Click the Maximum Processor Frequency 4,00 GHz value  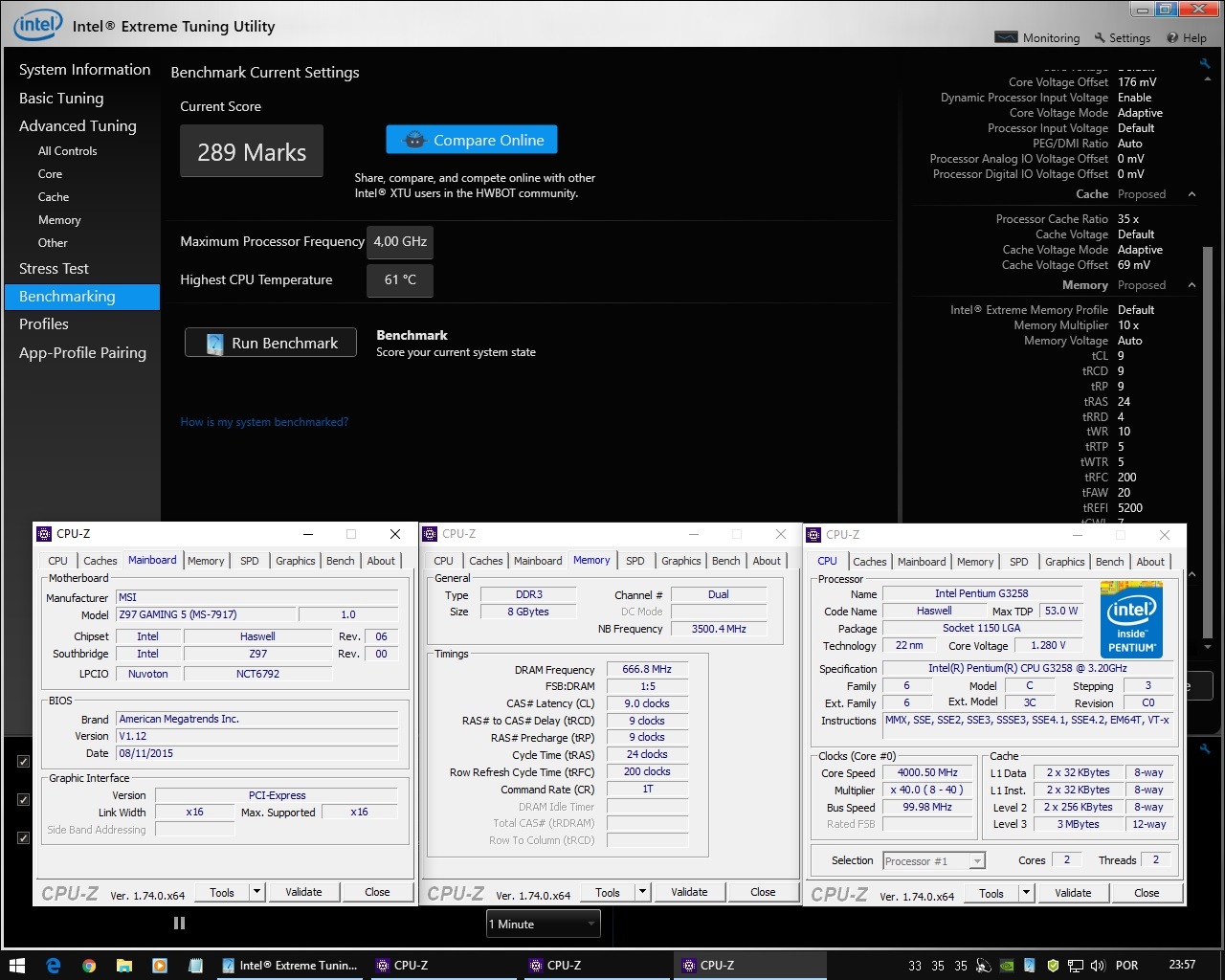[400, 242]
